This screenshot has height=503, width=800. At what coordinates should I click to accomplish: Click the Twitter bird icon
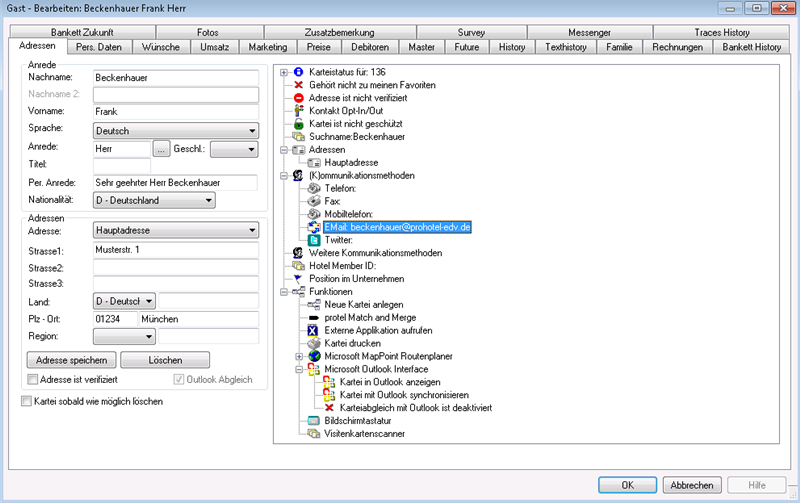click(x=314, y=240)
